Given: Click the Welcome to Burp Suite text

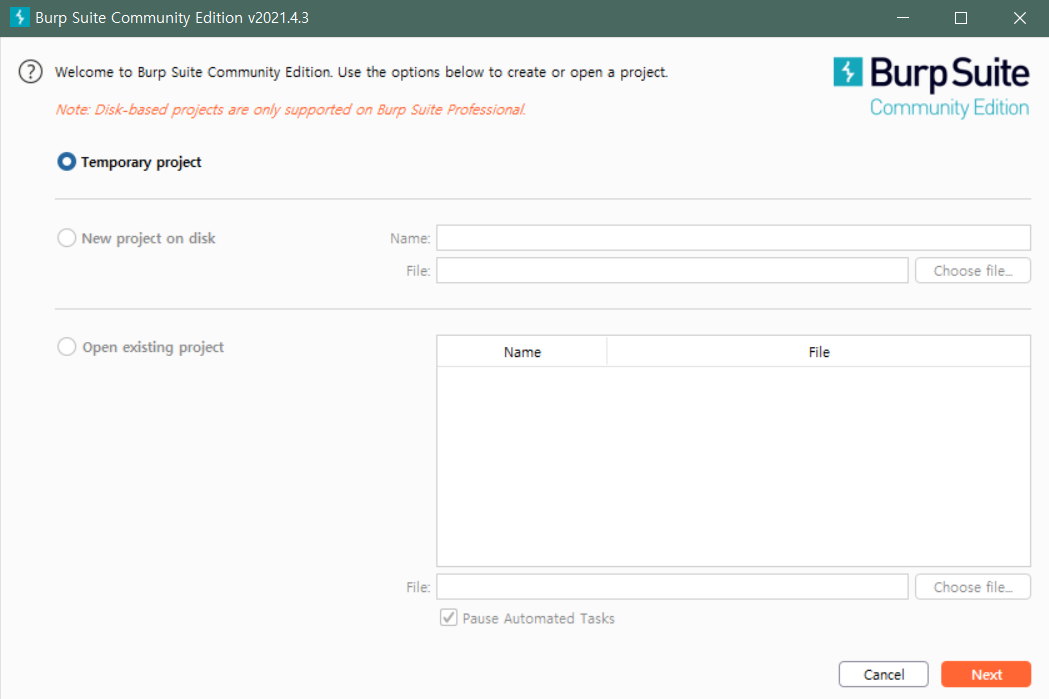Looking at the screenshot, I should tap(361, 72).
